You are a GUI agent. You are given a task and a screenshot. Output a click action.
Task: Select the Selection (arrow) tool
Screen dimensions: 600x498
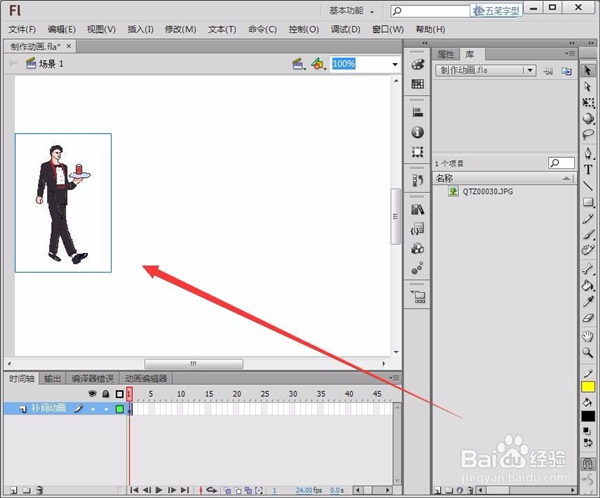click(x=588, y=70)
